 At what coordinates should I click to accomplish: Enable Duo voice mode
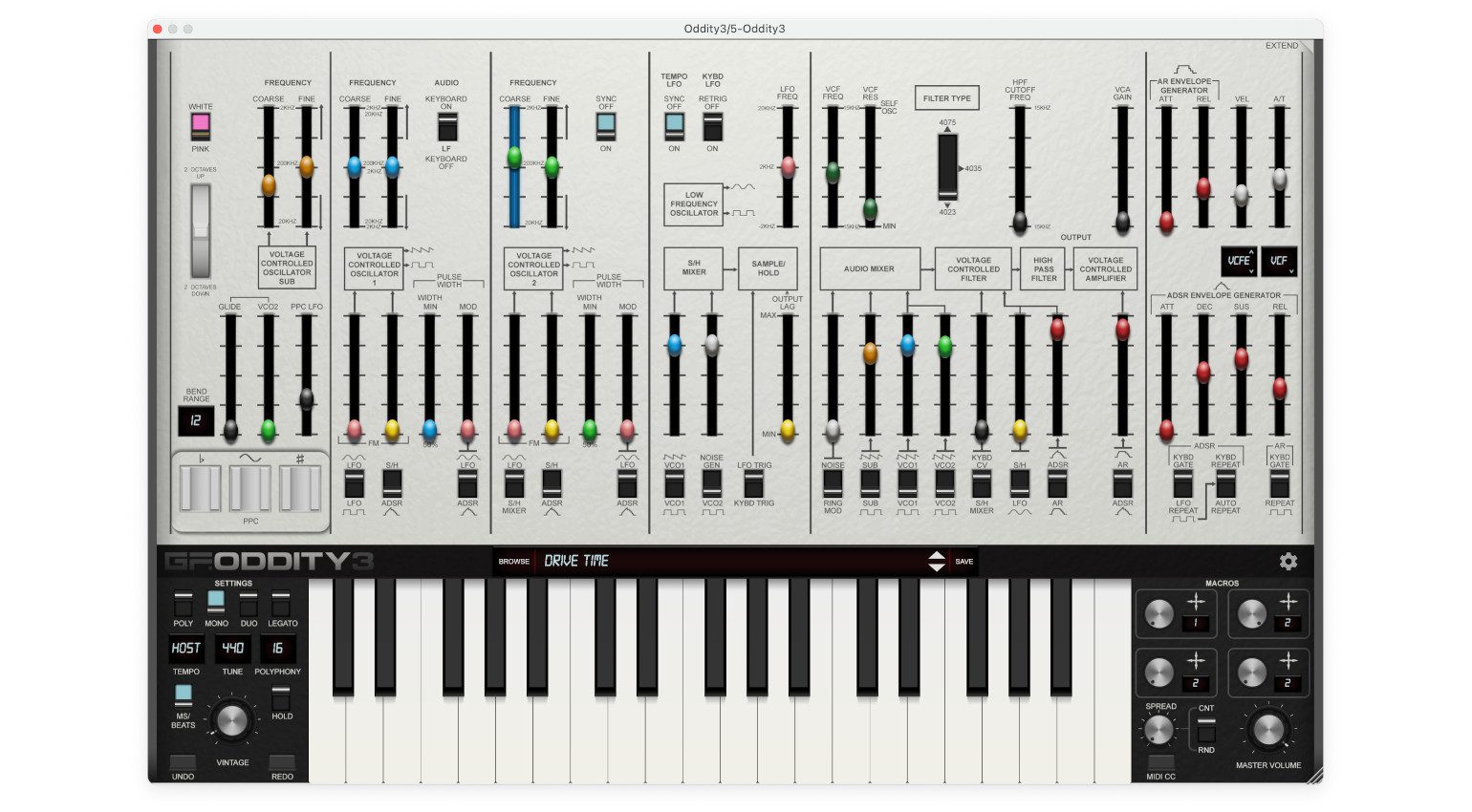[249, 603]
